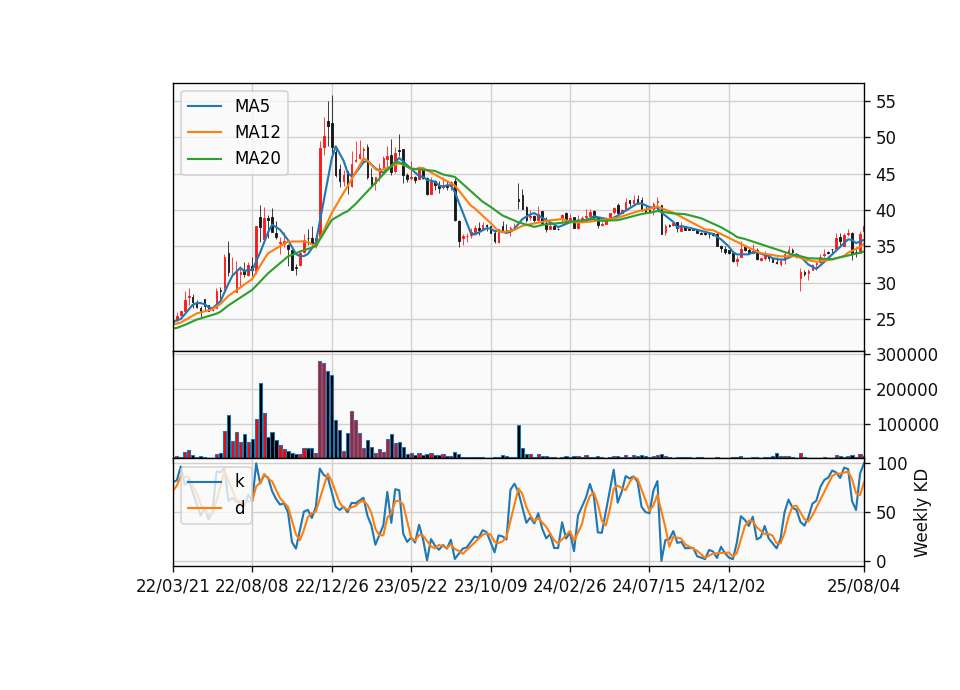Click the MA12 legend label
This screenshot has width=960, height=690.
[x=257, y=132]
